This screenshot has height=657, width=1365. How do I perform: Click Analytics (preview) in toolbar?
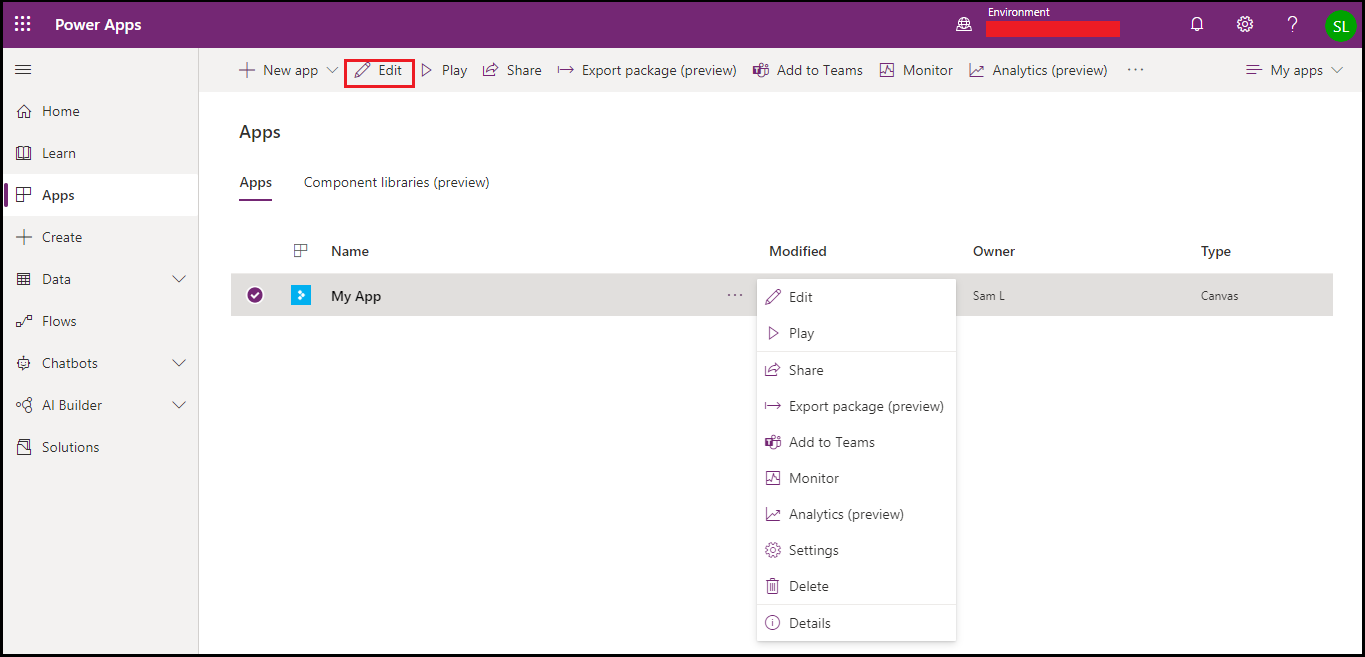coord(1038,70)
